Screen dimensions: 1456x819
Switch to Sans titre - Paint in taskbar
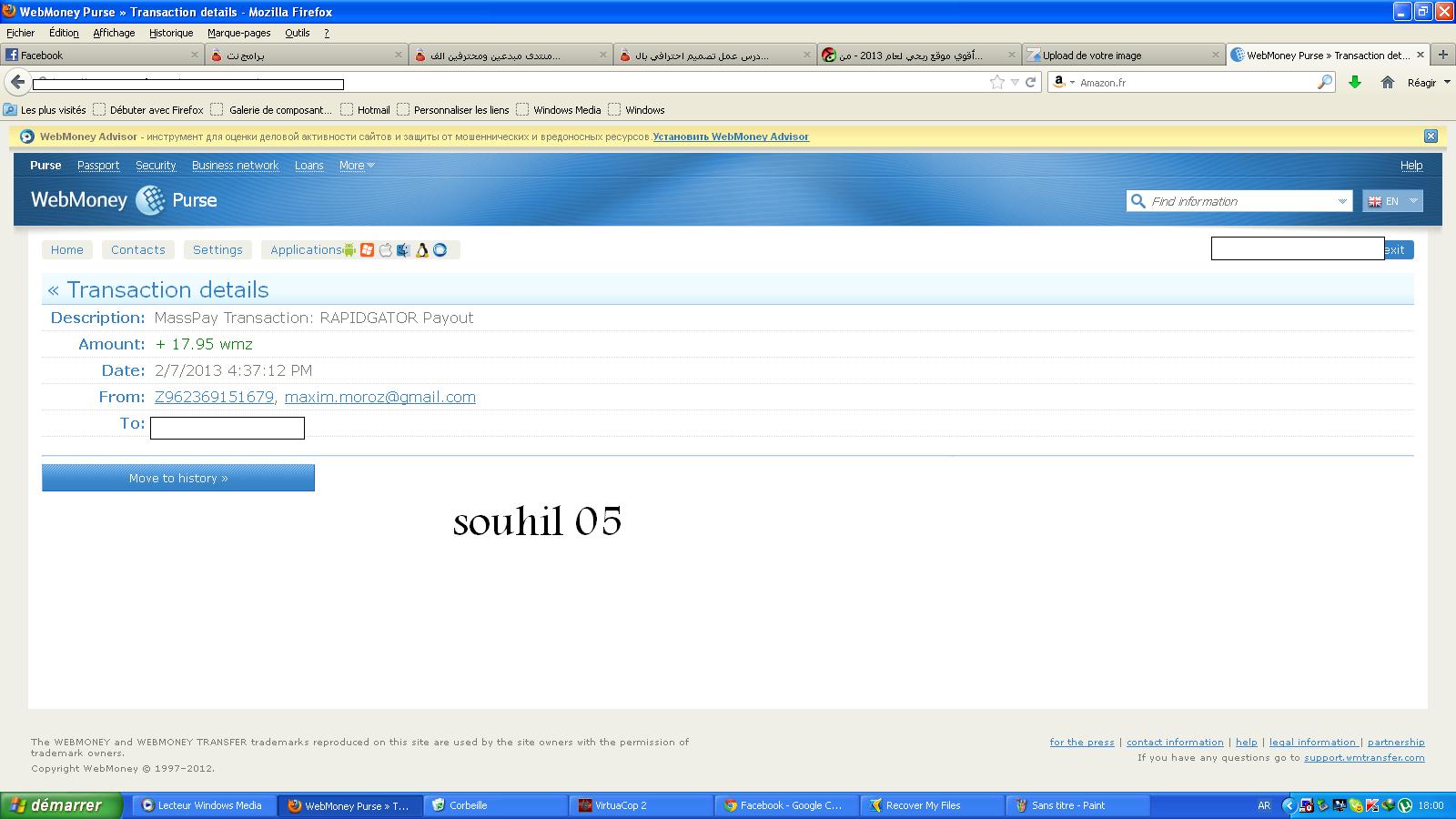pos(1078,805)
